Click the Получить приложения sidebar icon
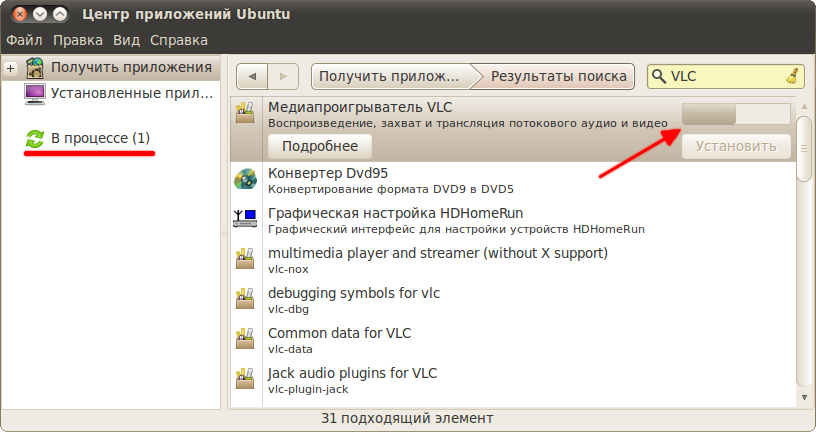The height and width of the screenshot is (432, 816). (x=35, y=68)
